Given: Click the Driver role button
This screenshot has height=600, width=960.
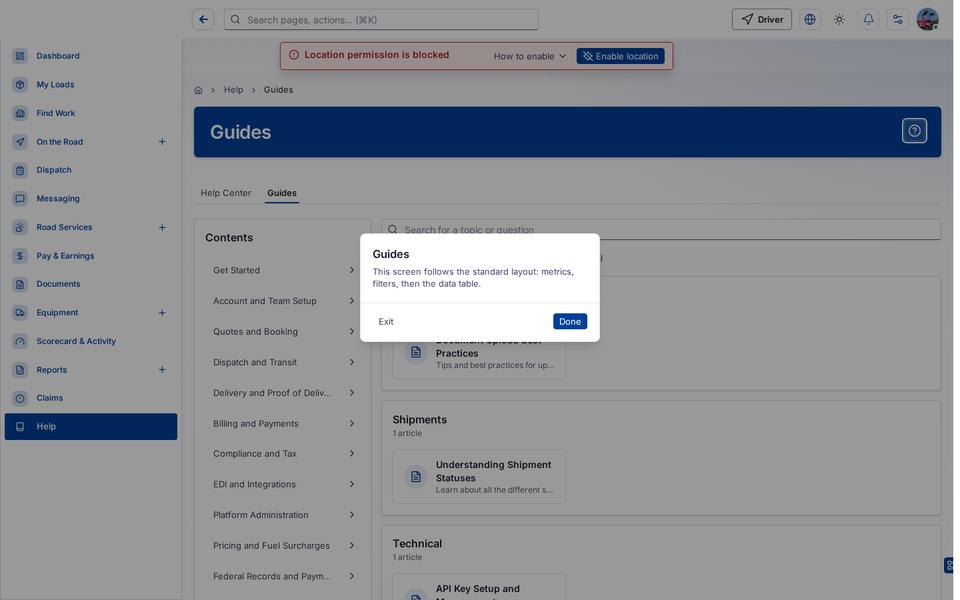Looking at the screenshot, I should coord(762,20).
